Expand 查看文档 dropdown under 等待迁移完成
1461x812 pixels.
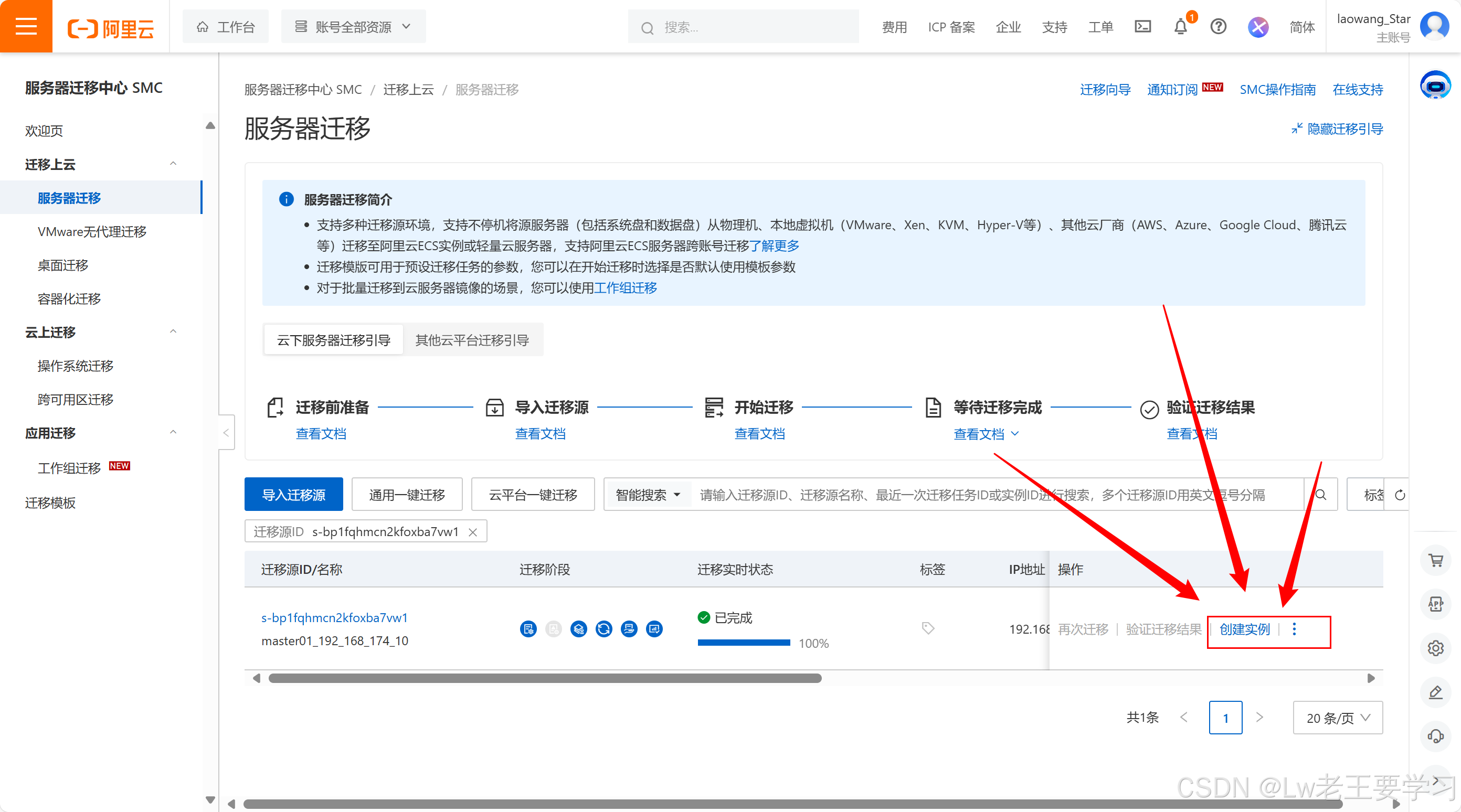pos(986,434)
